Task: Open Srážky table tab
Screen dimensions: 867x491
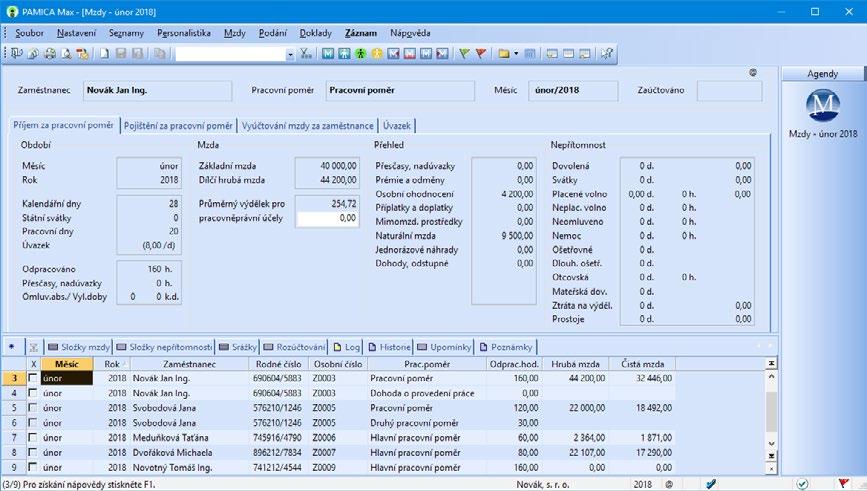Action: point(238,347)
